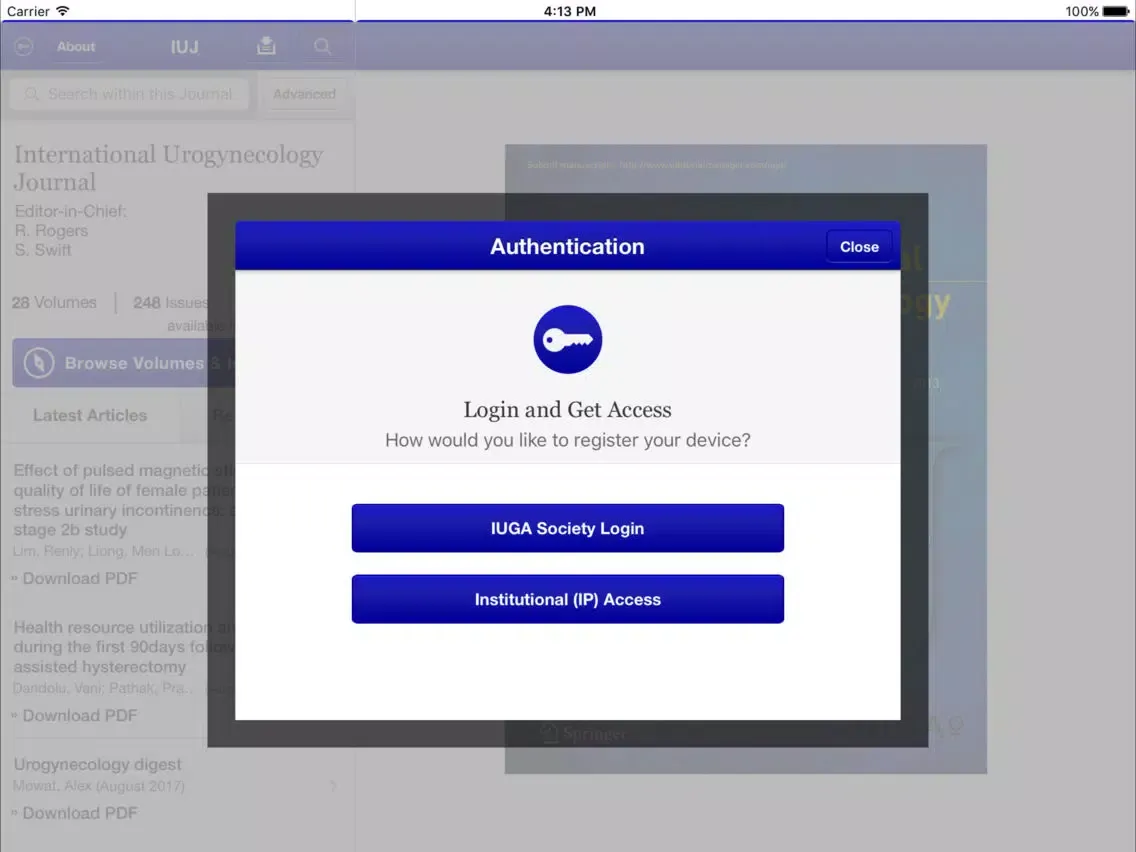Close the Authentication dialog
Screen dimensions: 1136x852
pos(859,247)
